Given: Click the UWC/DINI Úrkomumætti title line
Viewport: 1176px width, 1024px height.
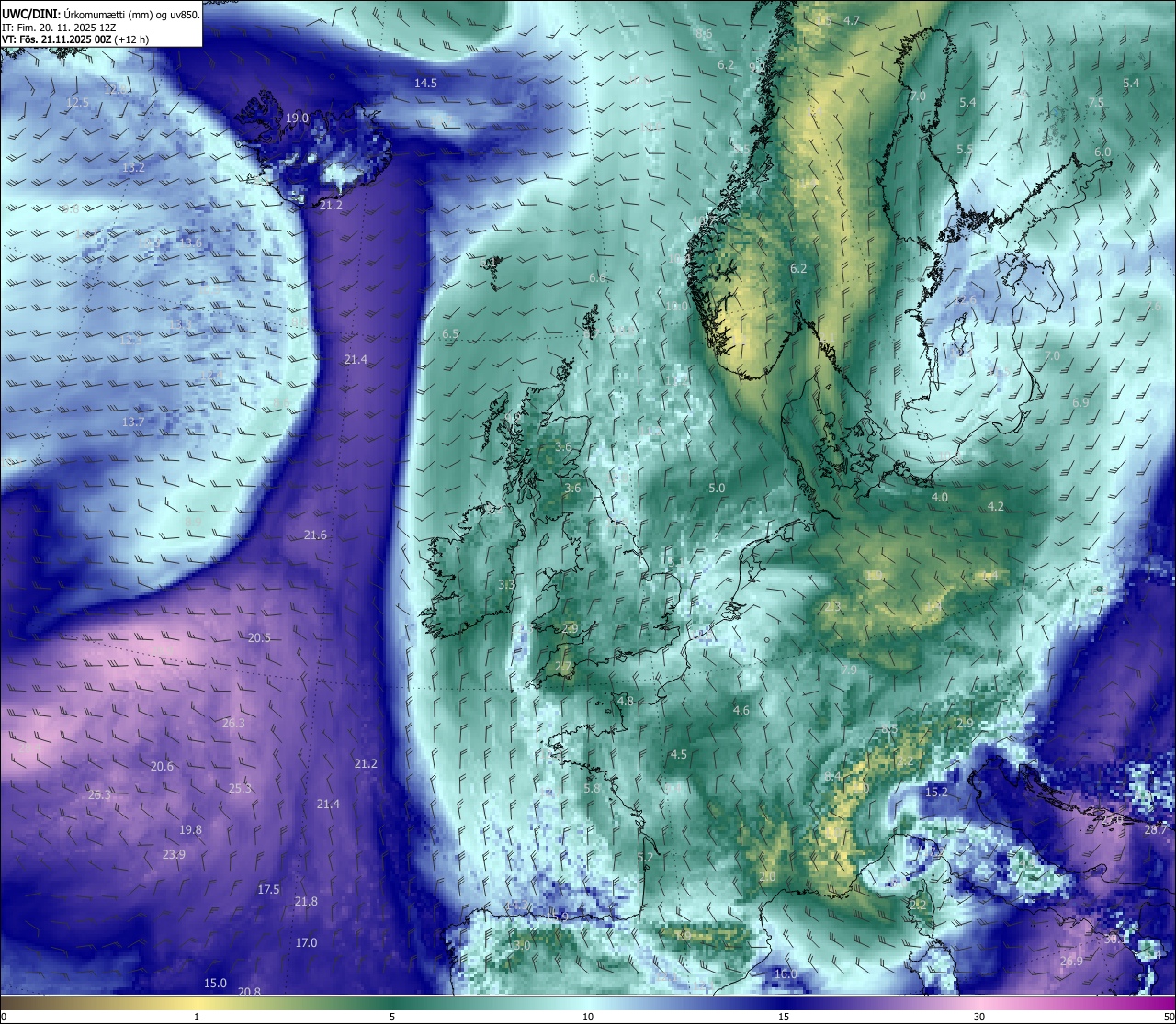Looking at the screenshot, I should (x=101, y=14).
